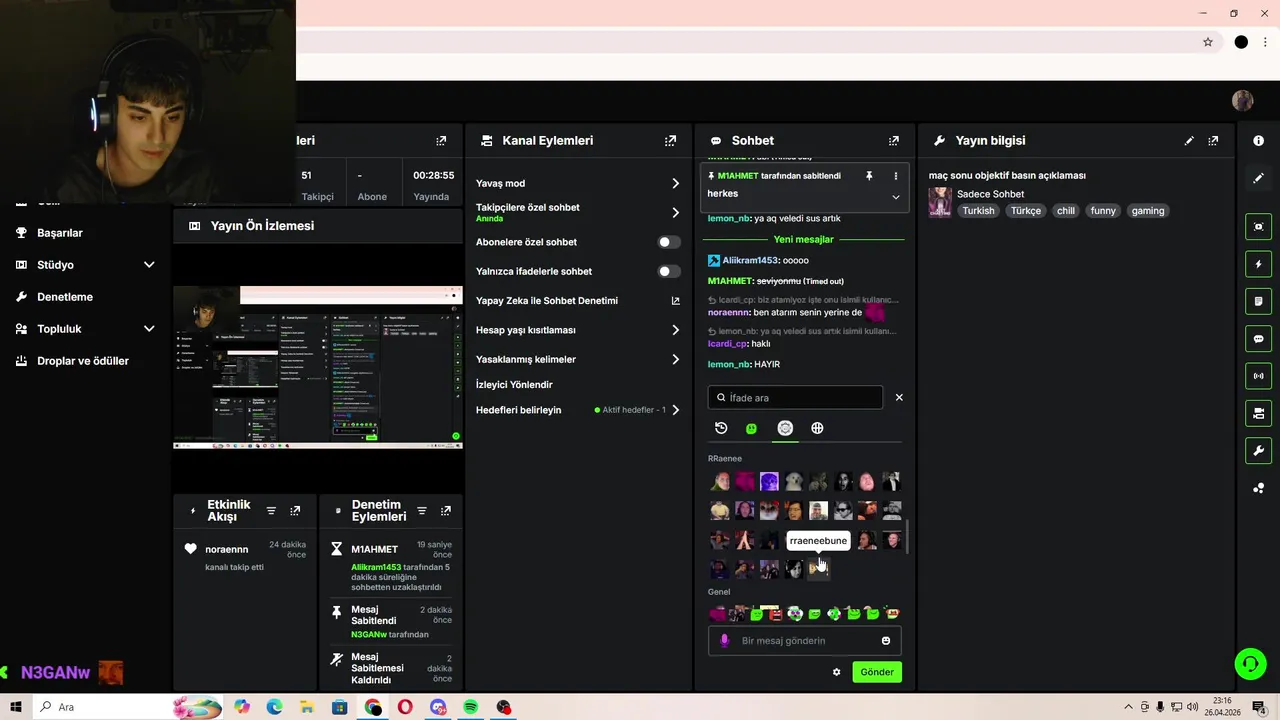
Task: Click the emote picker scrollbar
Action: 908,537
